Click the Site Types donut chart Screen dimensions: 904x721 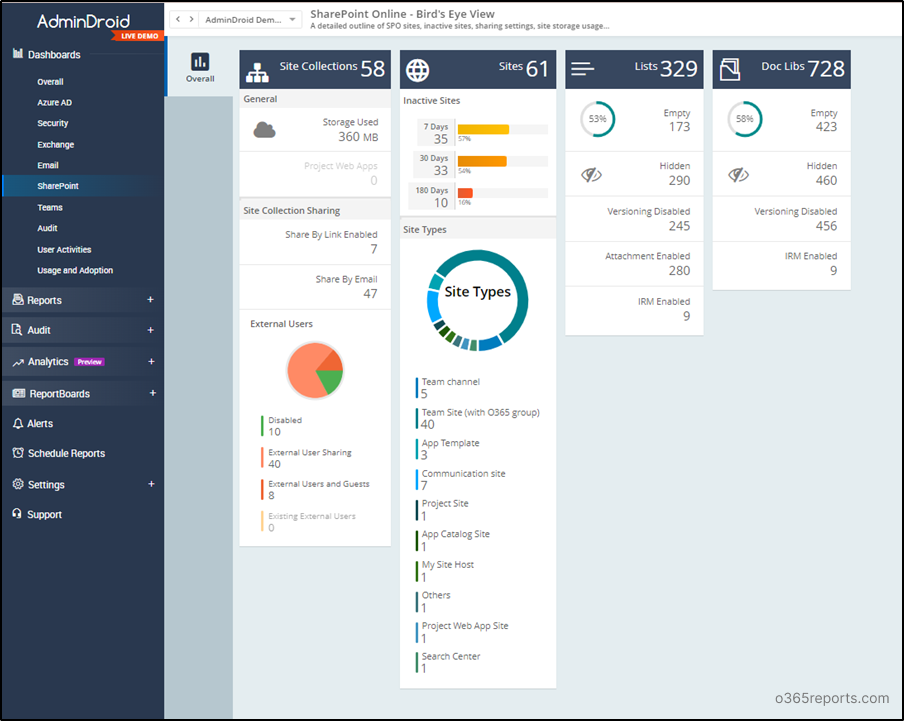click(477, 299)
